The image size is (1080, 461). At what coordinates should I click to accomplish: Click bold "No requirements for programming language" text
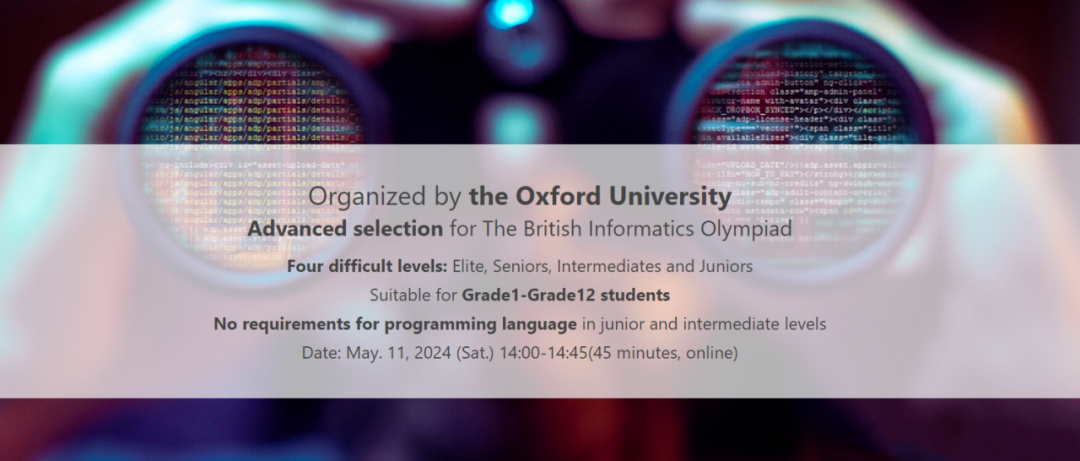click(395, 324)
